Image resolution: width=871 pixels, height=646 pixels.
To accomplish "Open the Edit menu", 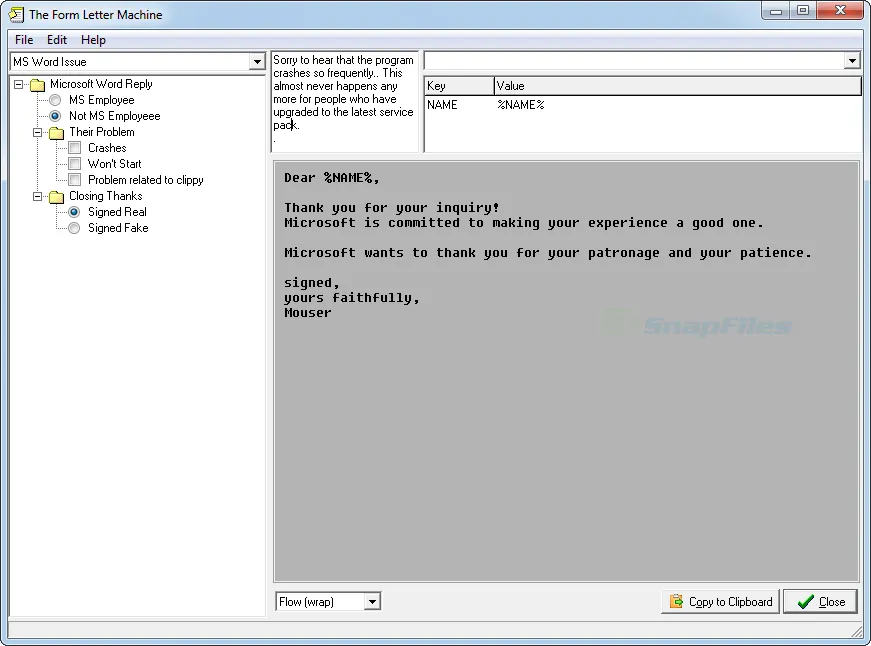I will pos(57,40).
